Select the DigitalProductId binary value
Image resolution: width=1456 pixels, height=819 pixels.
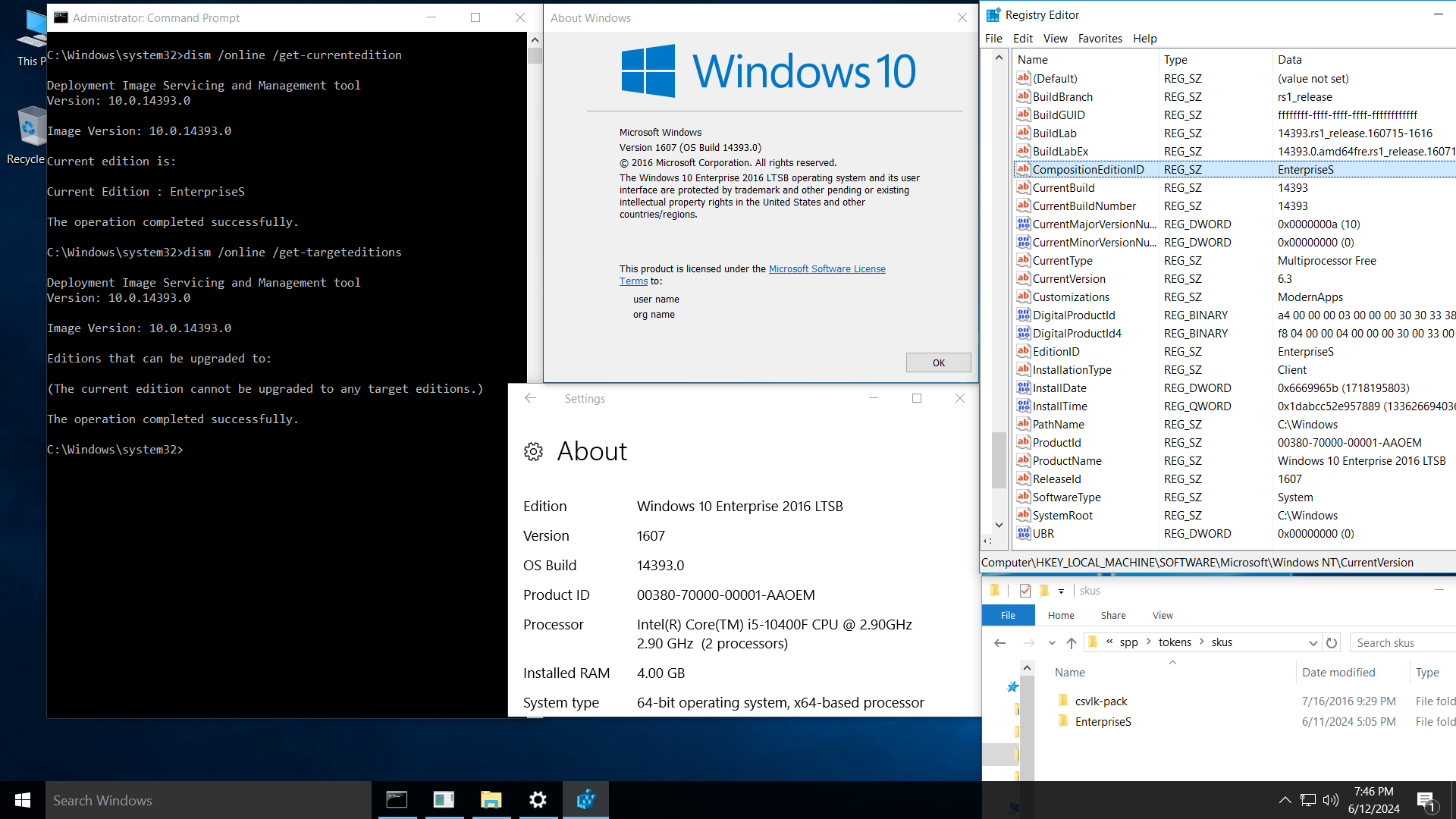click(x=1074, y=315)
